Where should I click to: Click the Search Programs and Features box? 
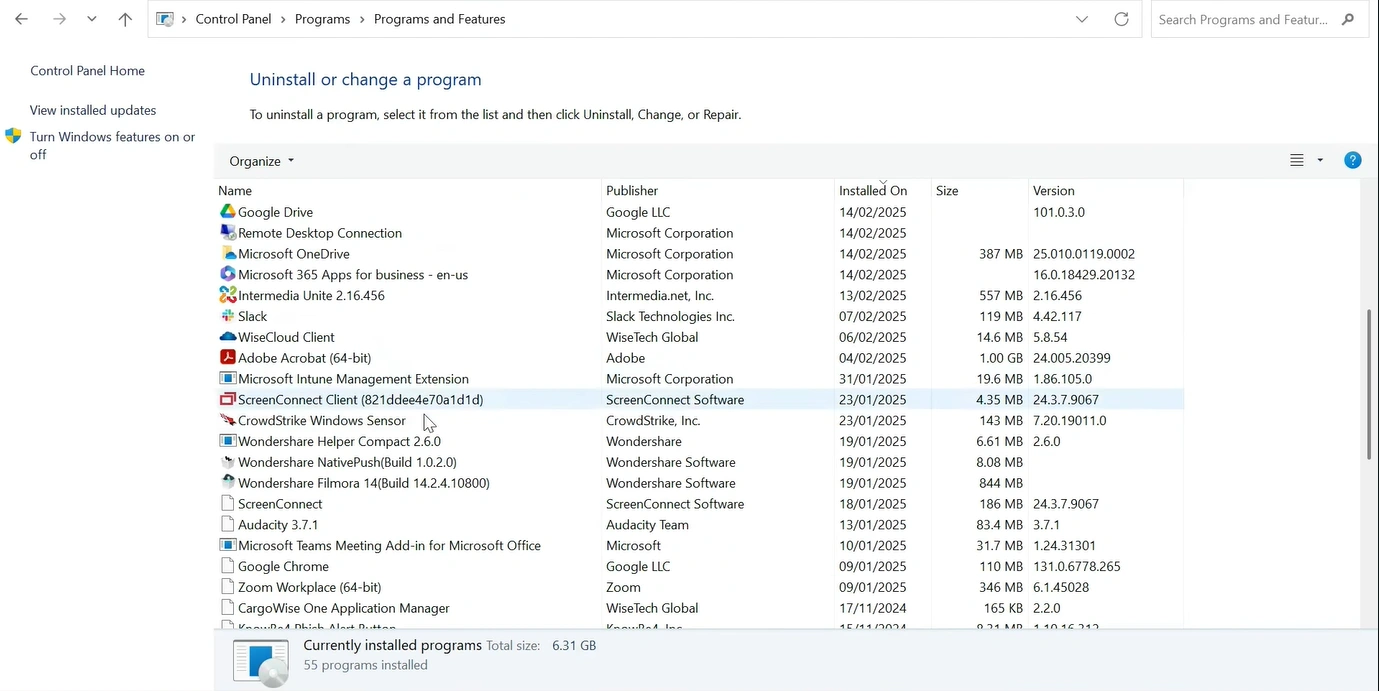click(x=1245, y=19)
